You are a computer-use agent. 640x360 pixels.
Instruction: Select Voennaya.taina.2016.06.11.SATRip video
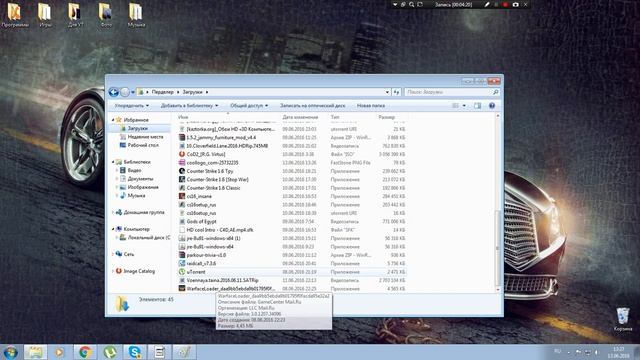tap(222, 280)
